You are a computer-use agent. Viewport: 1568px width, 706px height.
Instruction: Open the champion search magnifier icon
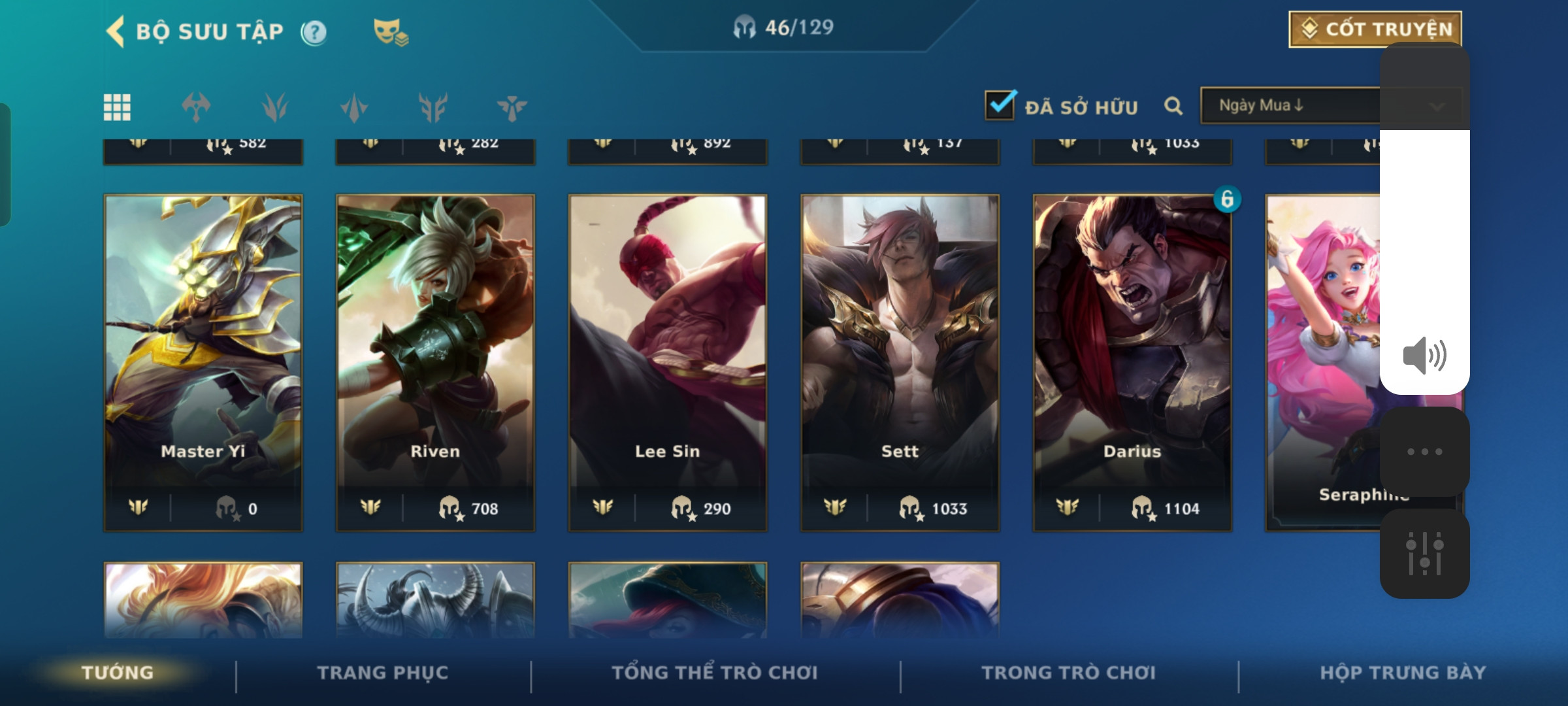(x=1173, y=106)
